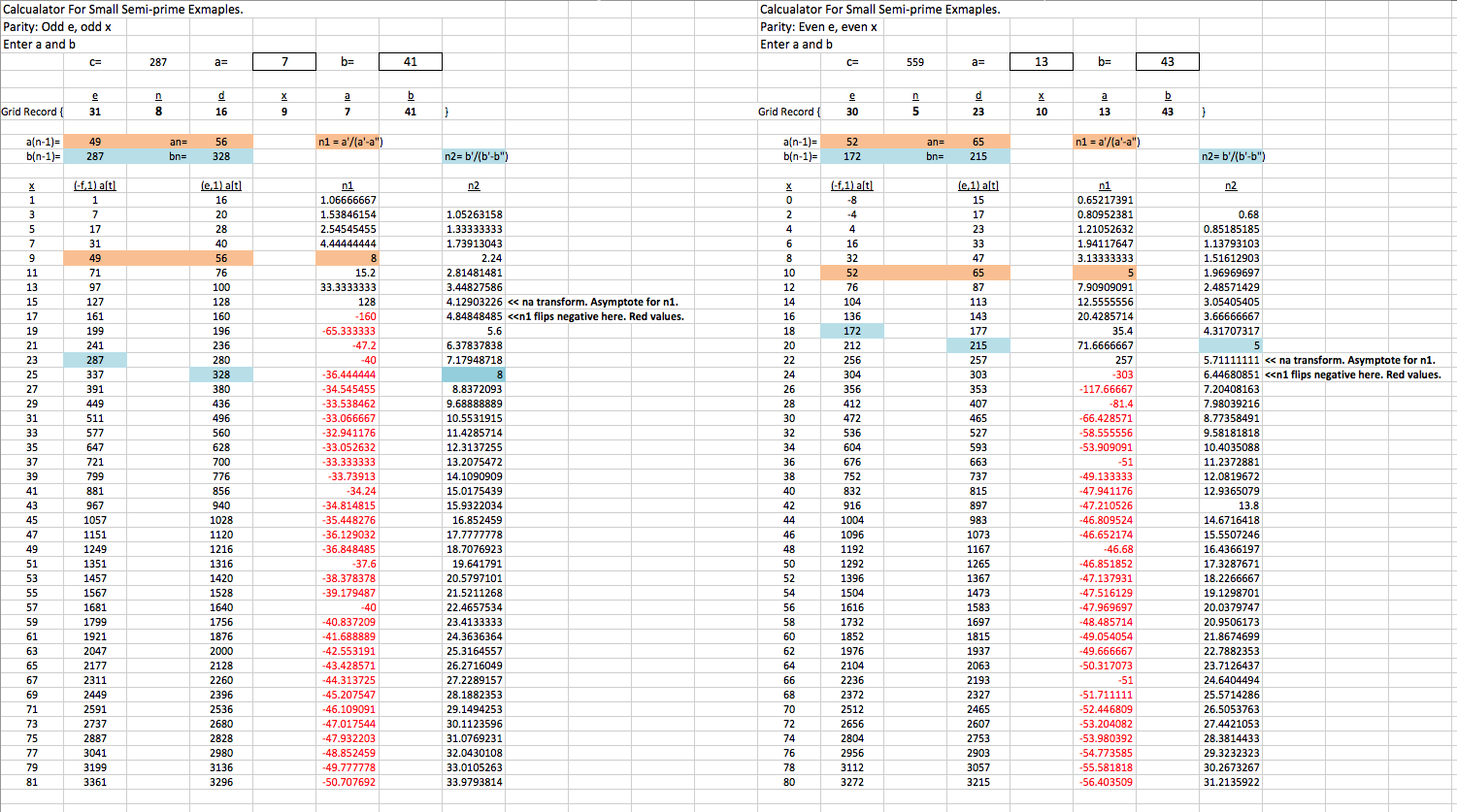Click the blue bn= value 215
The height and width of the screenshot is (812, 1457).
click(978, 156)
